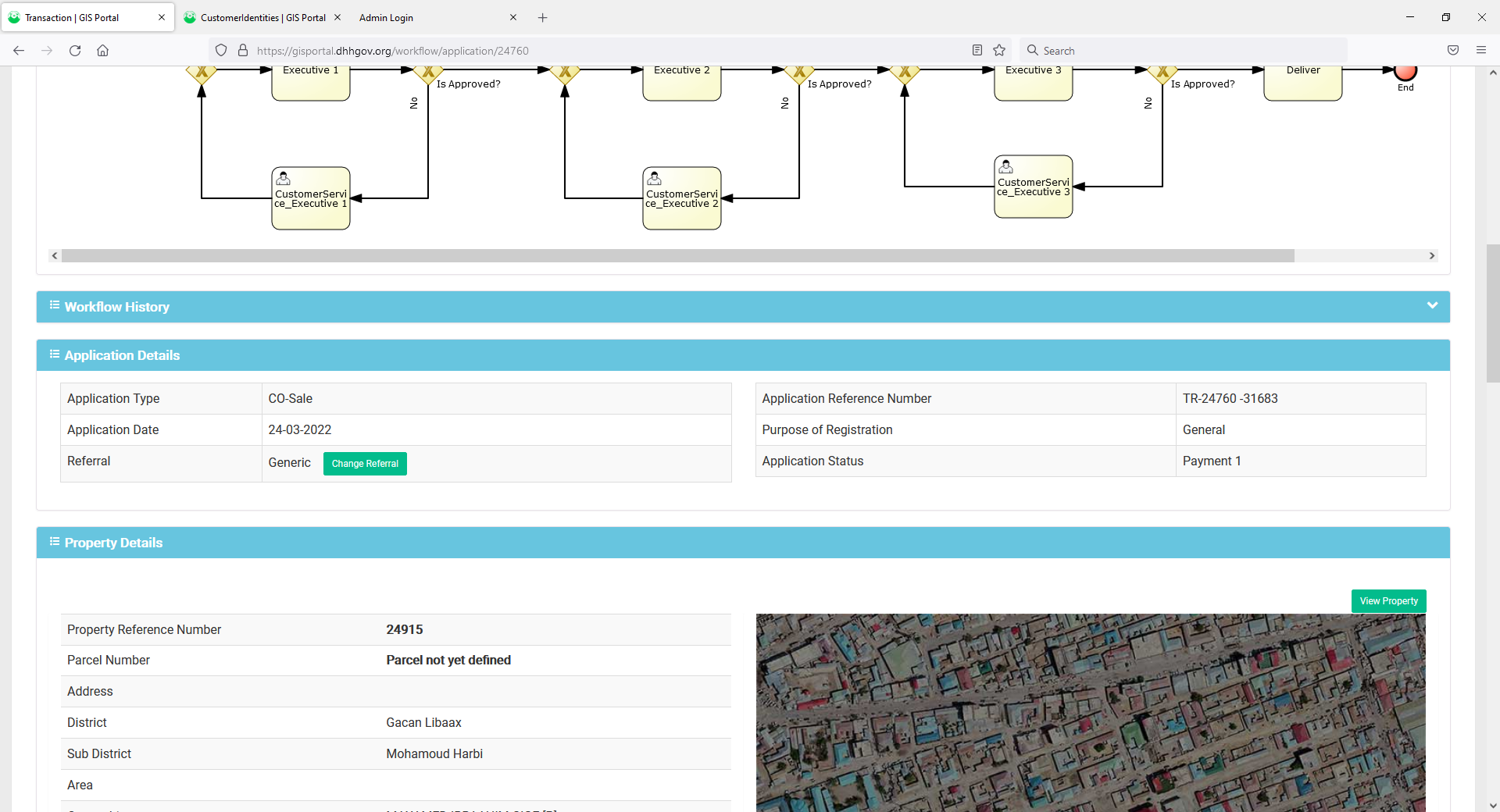
Task: Click the diagram horizontal scrollbar thumb
Action: click(678, 256)
